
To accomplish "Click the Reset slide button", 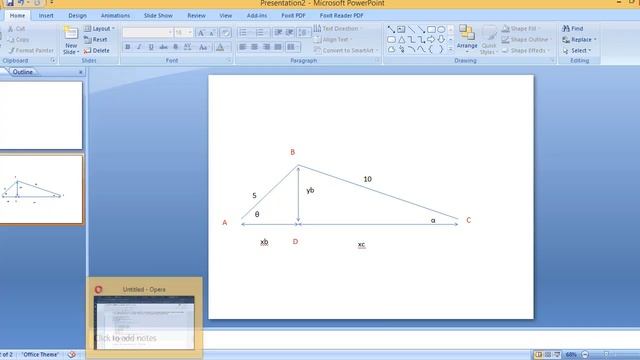I will tap(96, 40).
